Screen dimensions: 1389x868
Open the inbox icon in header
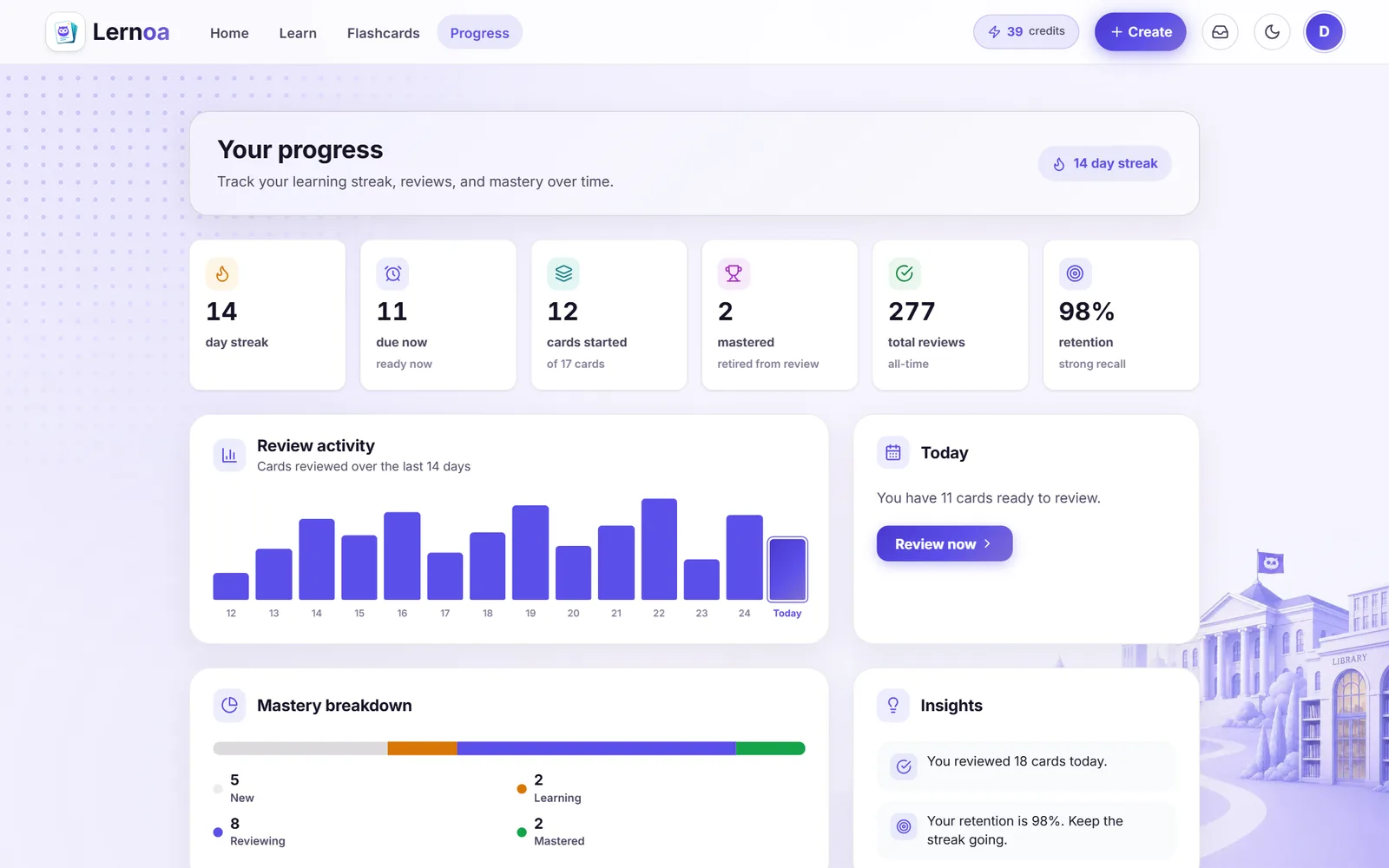click(1220, 32)
